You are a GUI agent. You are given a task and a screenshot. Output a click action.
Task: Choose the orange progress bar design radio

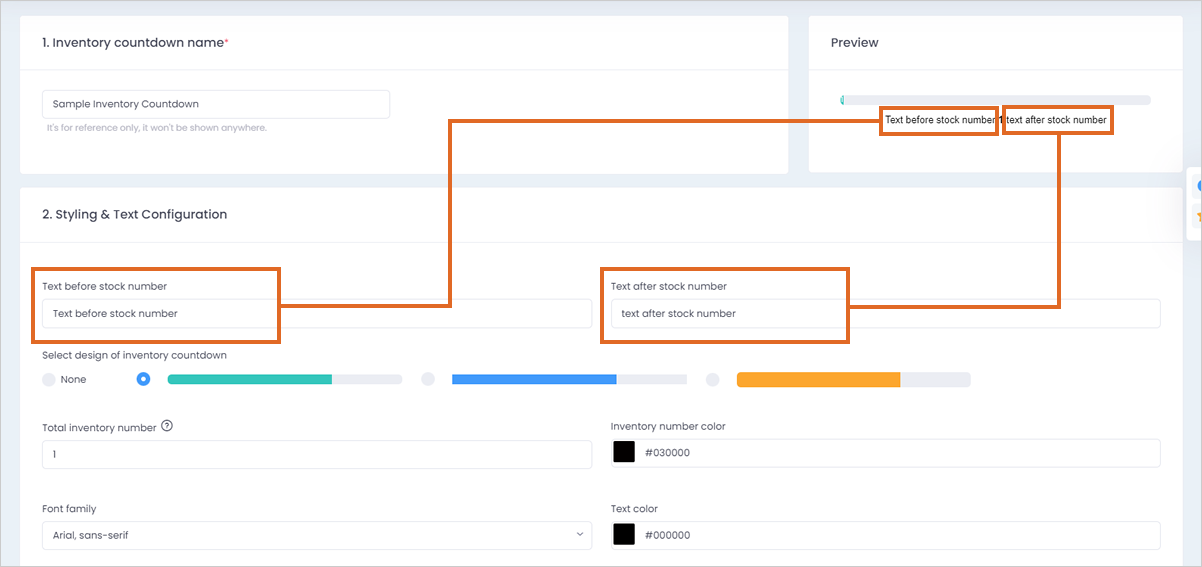713,379
